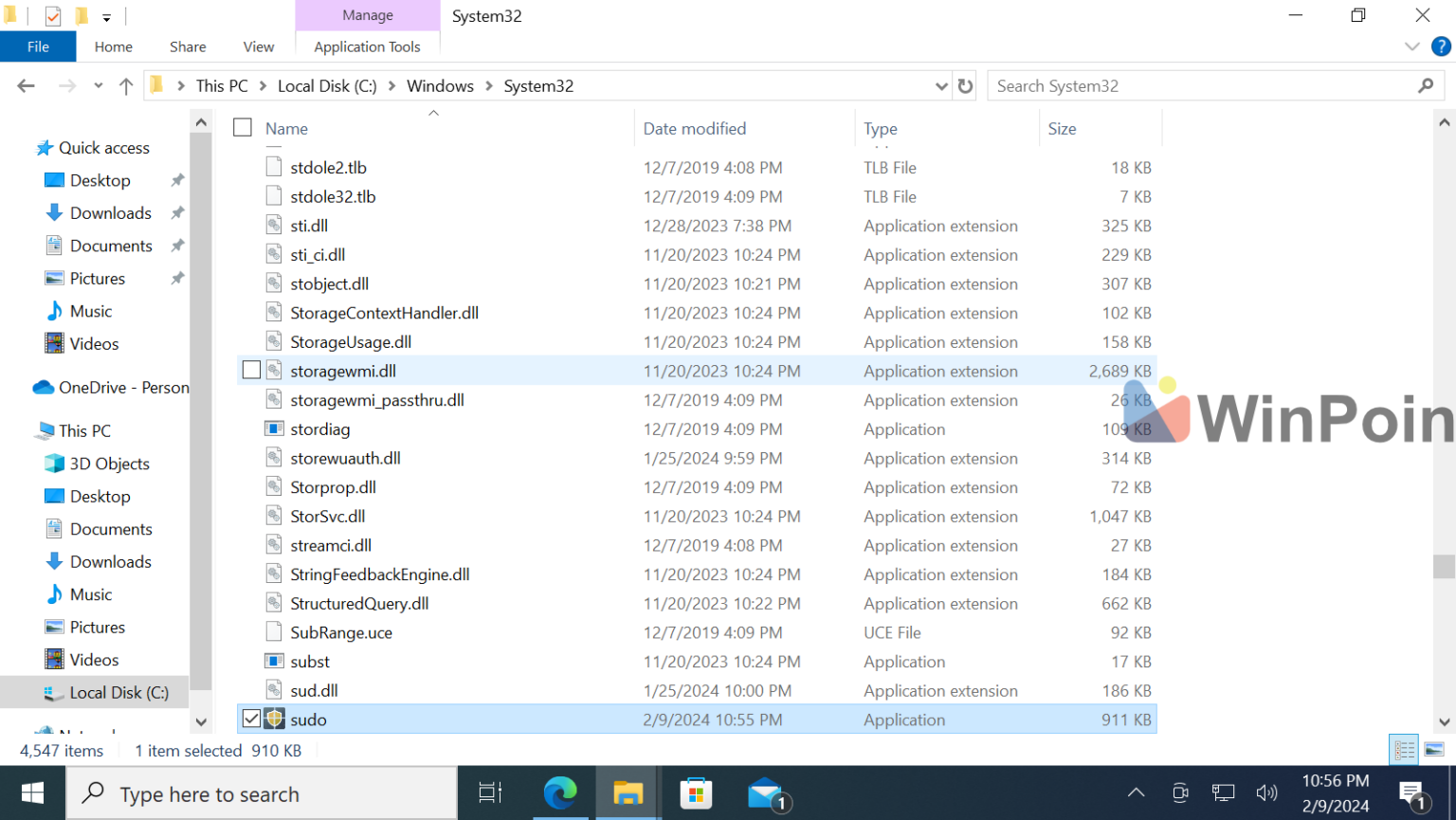Toggle the select-all checkbox above Name column

click(x=242, y=127)
